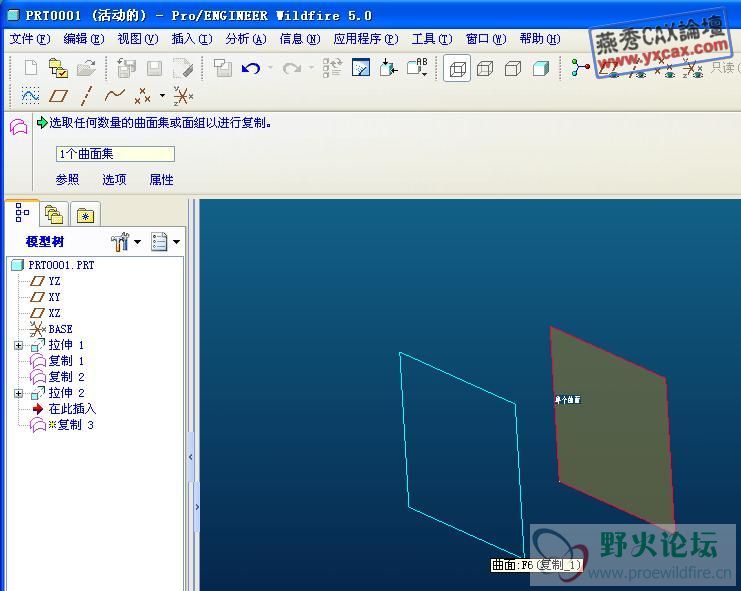Image resolution: width=741 pixels, height=591 pixels.
Task: Open the 应用程序(P) menu
Action: click(366, 39)
